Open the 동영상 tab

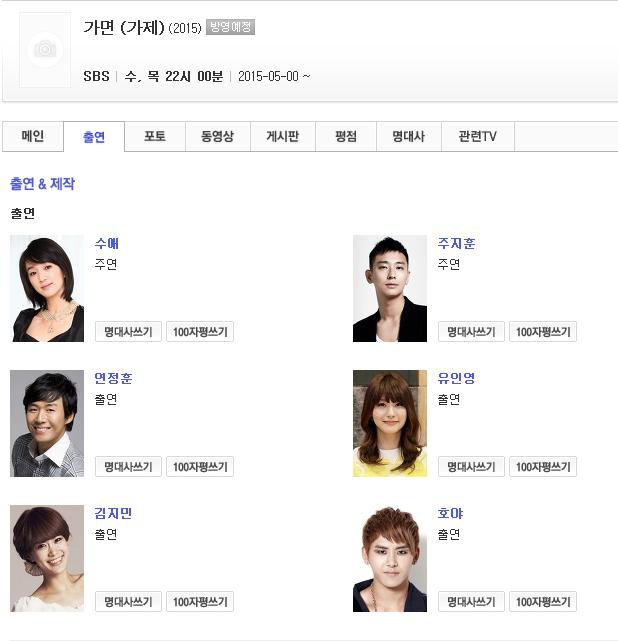pos(217,136)
